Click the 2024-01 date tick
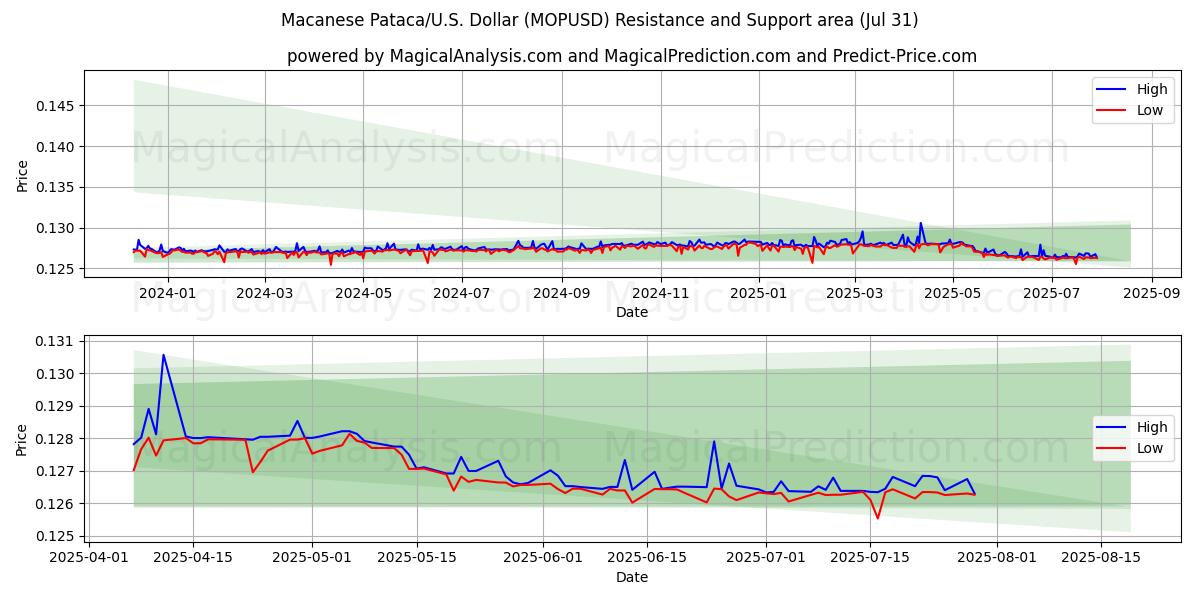 tap(166, 293)
